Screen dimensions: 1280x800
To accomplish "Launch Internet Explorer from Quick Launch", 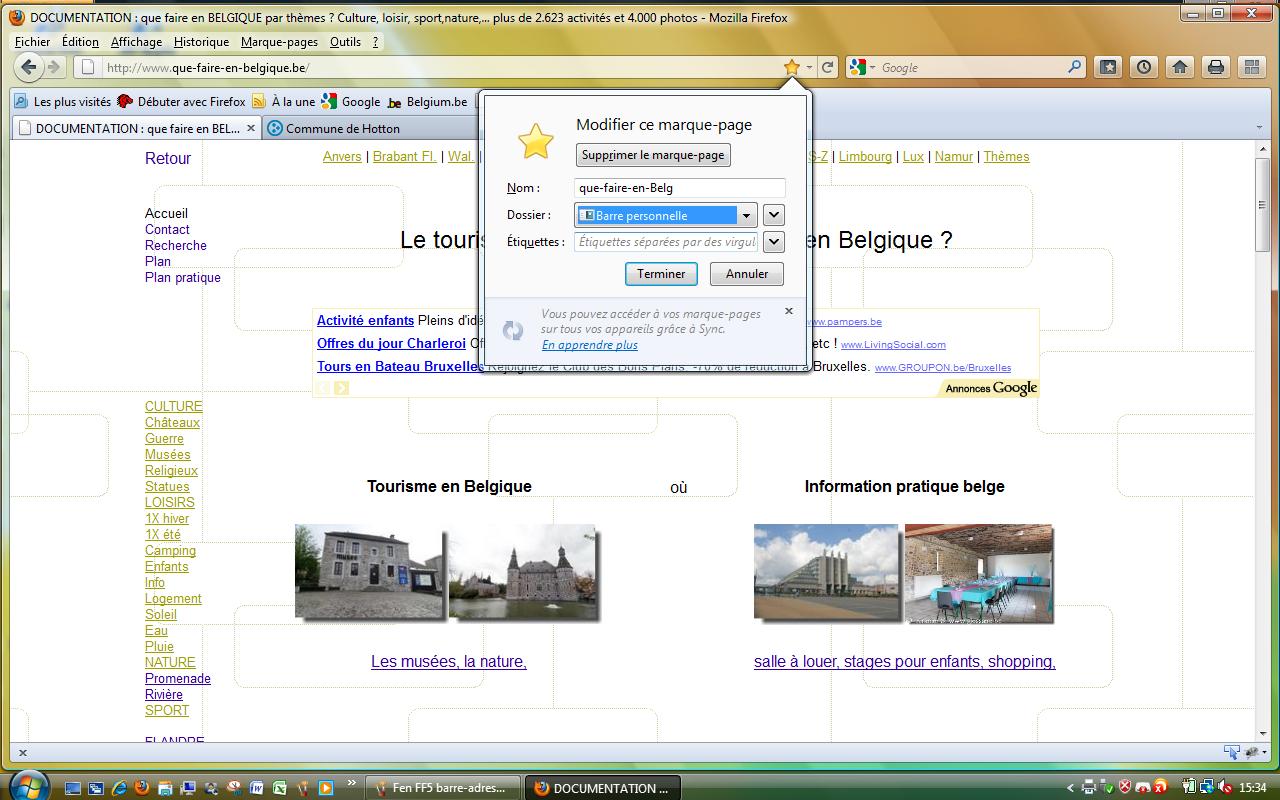I will (119, 788).
